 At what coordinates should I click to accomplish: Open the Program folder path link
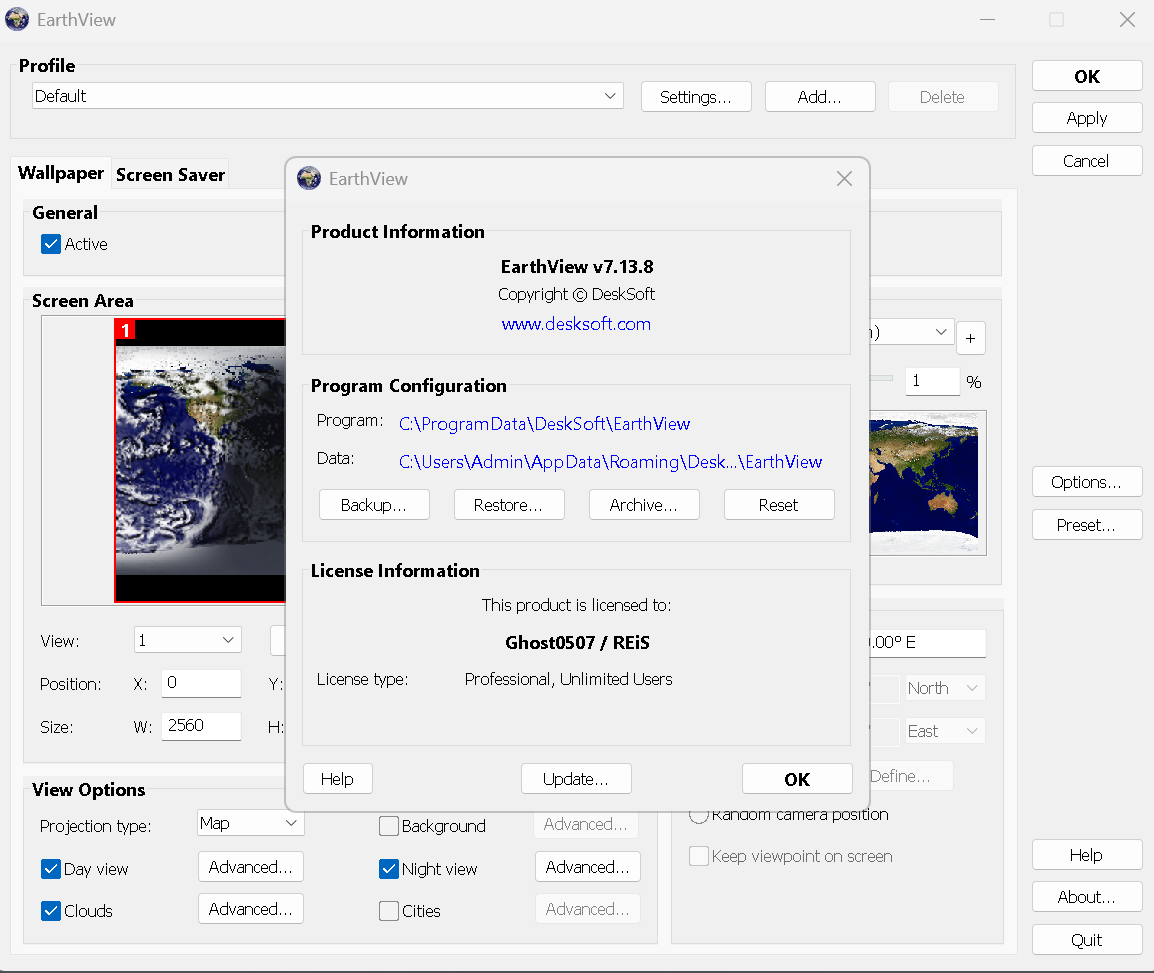(x=545, y=424)
